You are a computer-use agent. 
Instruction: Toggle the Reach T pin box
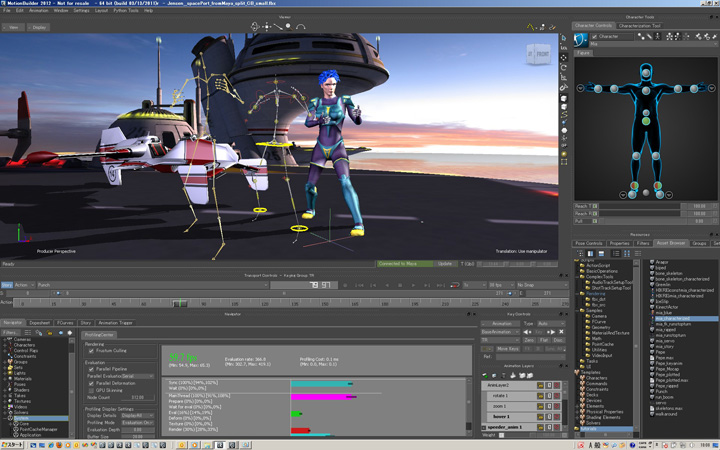click(595, 206)
